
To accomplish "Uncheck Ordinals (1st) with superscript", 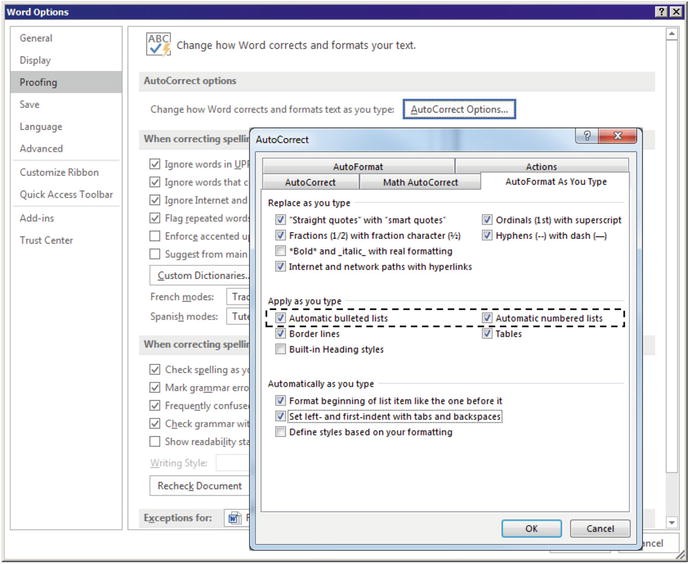I will pyautogui.click(x=487, y=220).
